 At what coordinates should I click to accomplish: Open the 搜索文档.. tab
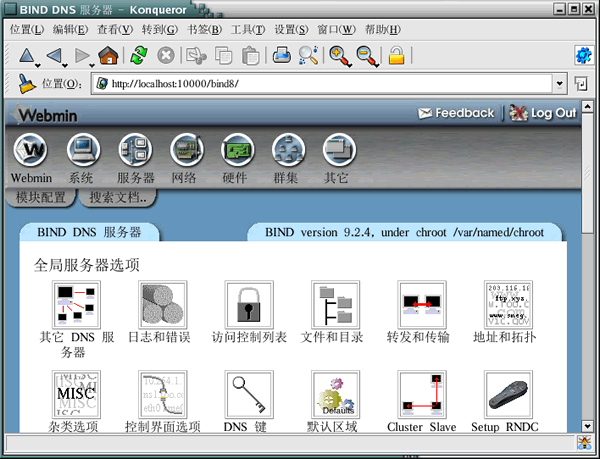[118, 198]
